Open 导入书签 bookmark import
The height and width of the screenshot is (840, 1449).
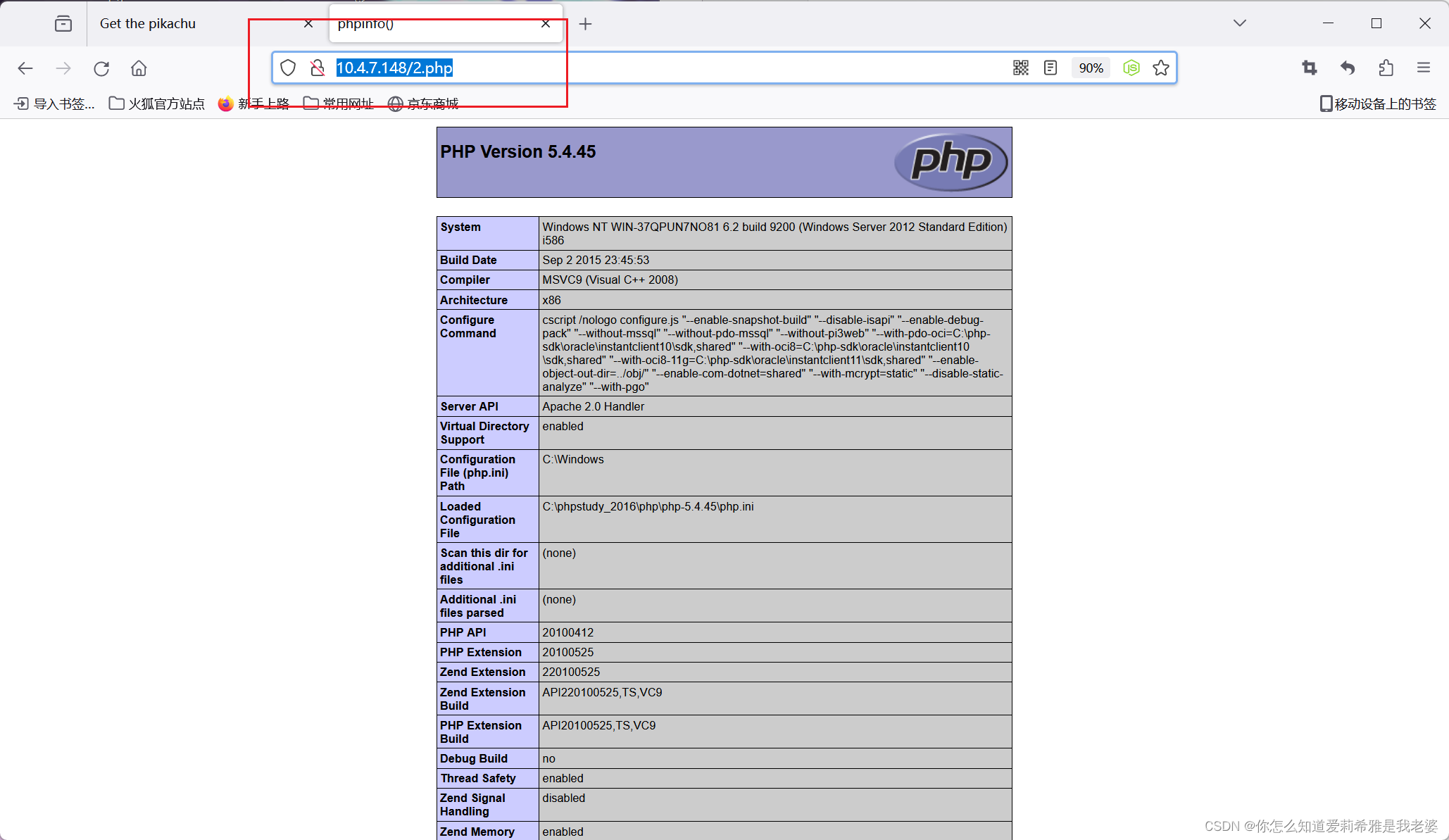[54, 104]
